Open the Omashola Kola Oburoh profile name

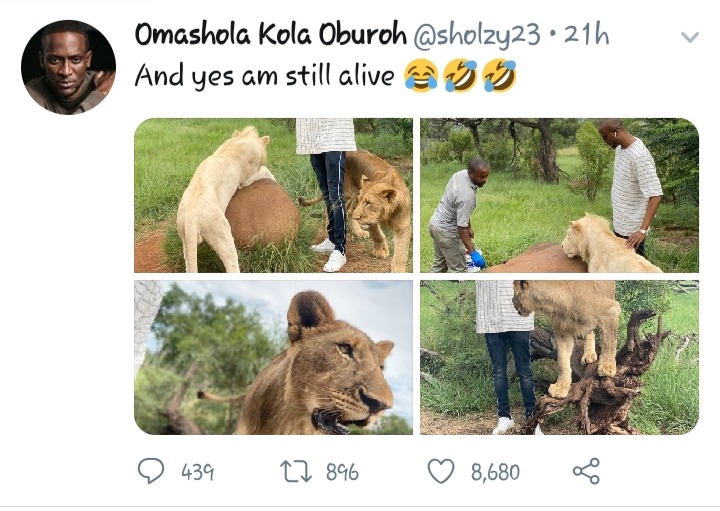271,34
